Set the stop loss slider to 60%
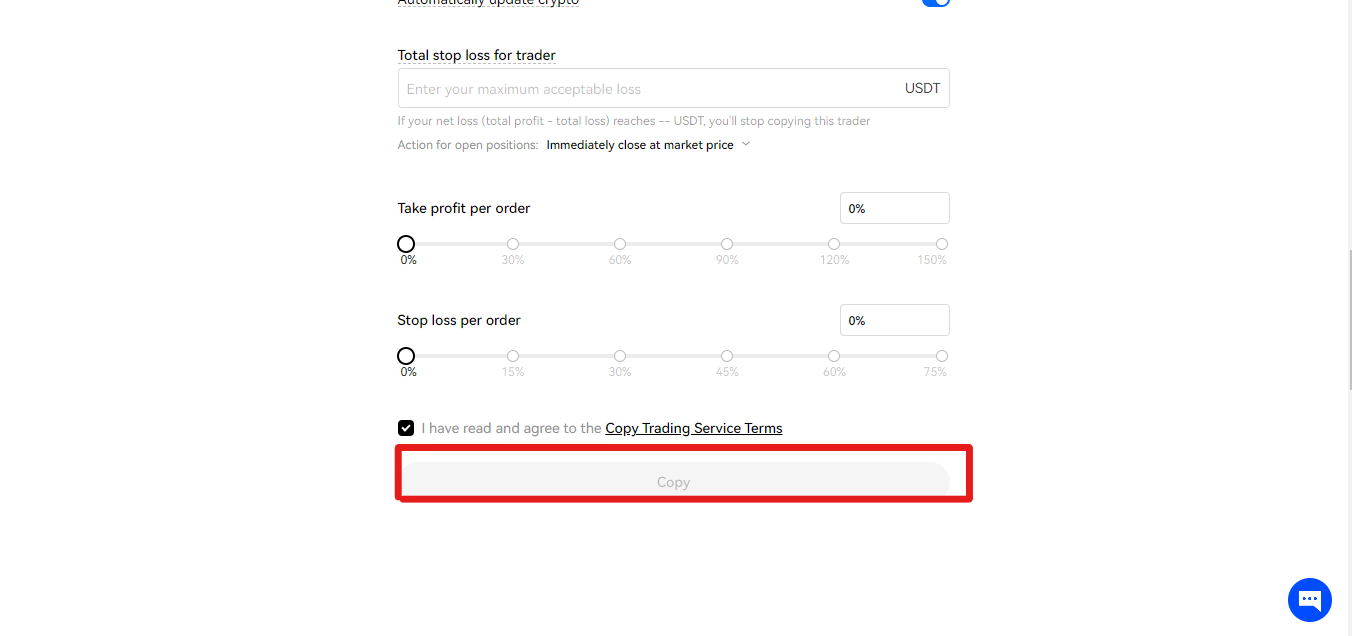1352x636 pixels. pos(834,356)
